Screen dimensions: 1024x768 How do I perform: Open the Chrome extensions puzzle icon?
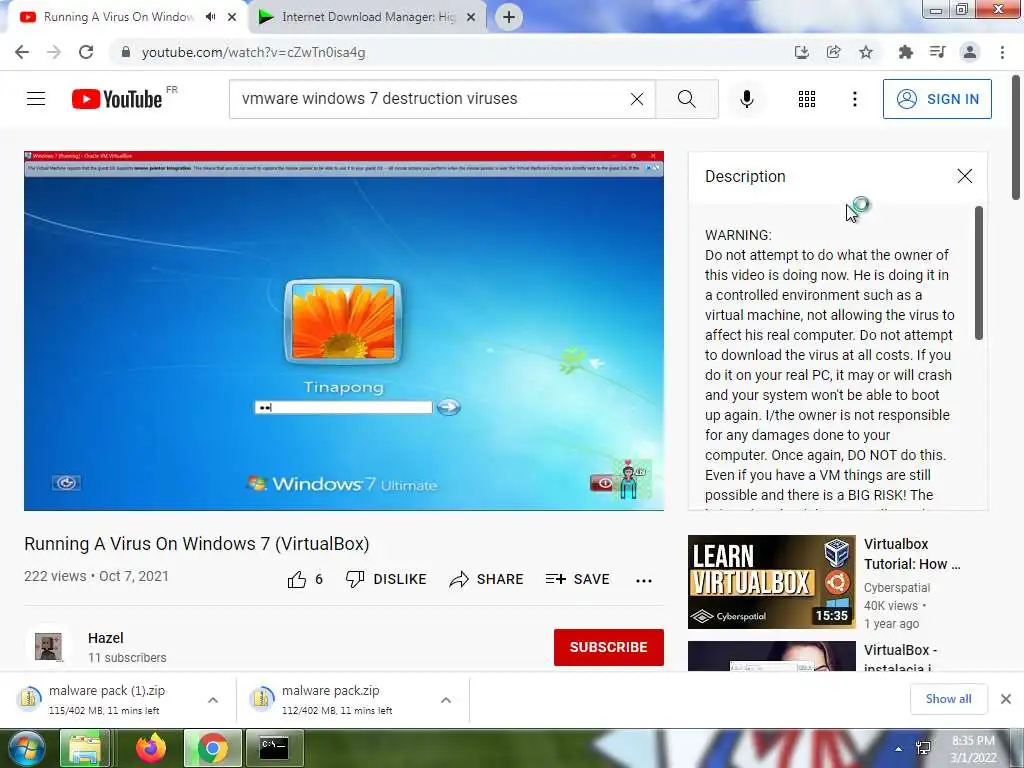(905, 52)
